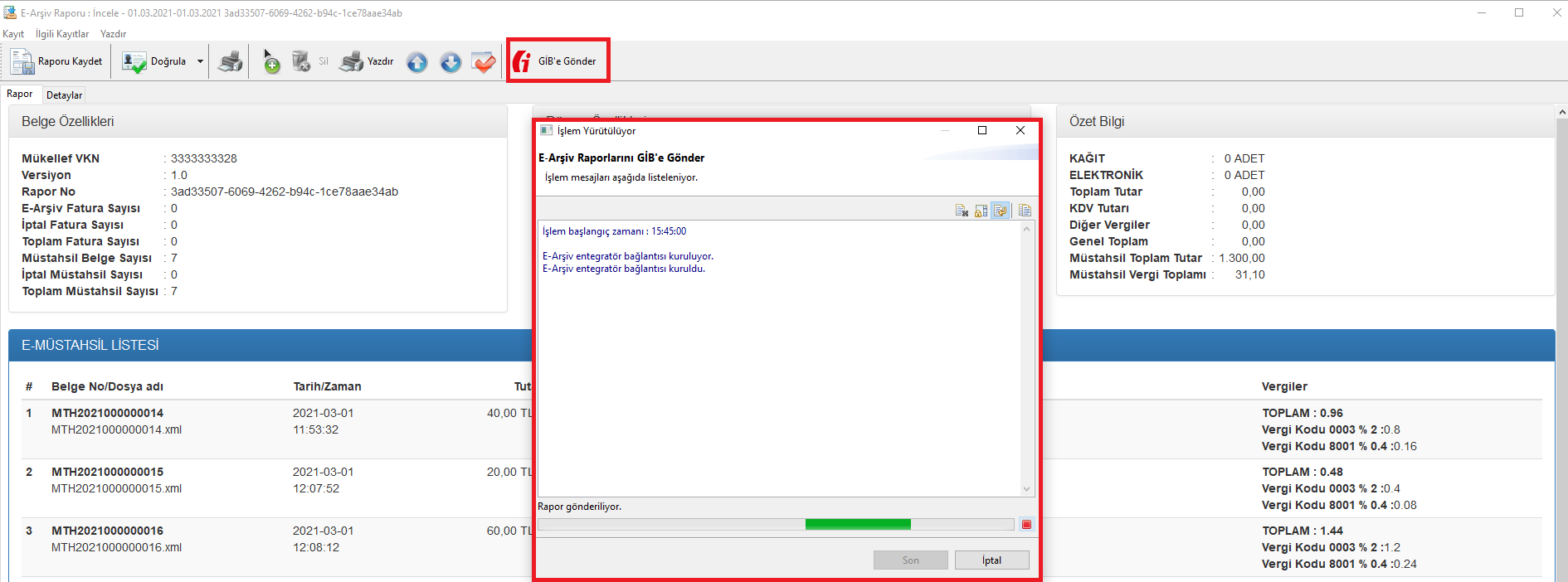This screenshot has height=582, width=1568.
Task: Click the standalone printer icon in toolbar
Action: pyautogui.click(x=230, y=61)
